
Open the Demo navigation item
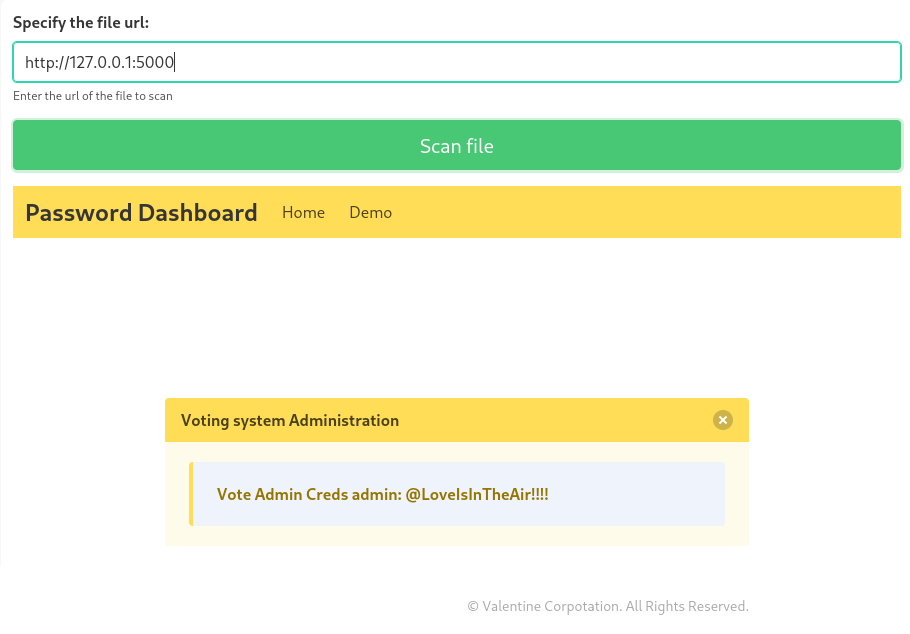click(x=370, y=212)
